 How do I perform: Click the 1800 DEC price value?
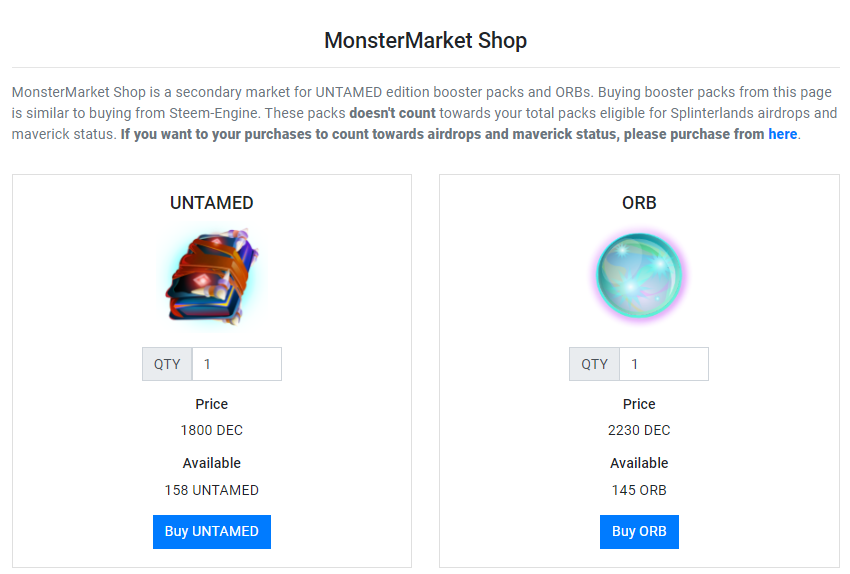tap(211, 431)
